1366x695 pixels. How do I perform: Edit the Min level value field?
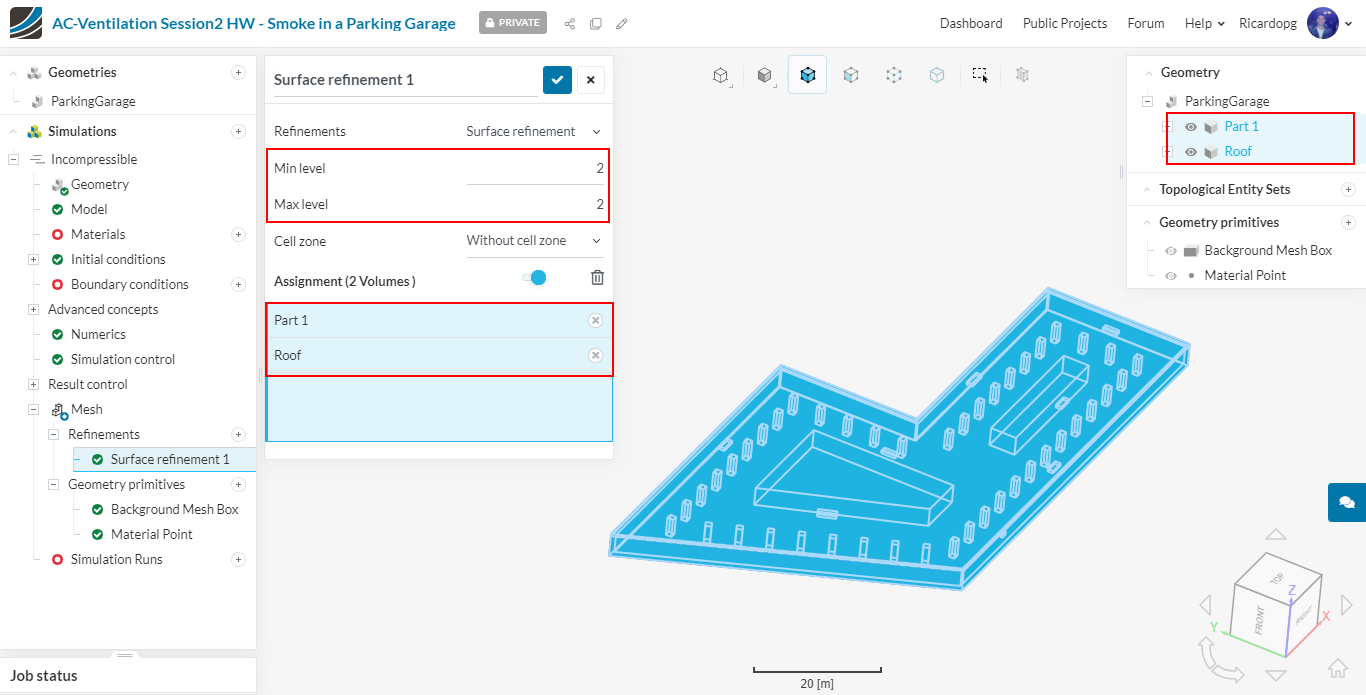pos(535,168)
